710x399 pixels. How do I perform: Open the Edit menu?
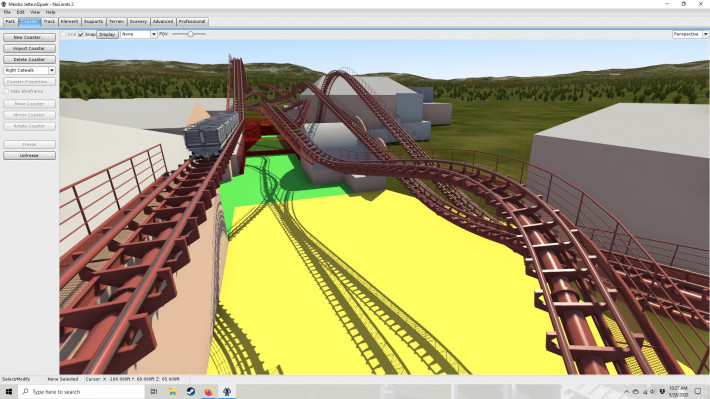point(20,12)
